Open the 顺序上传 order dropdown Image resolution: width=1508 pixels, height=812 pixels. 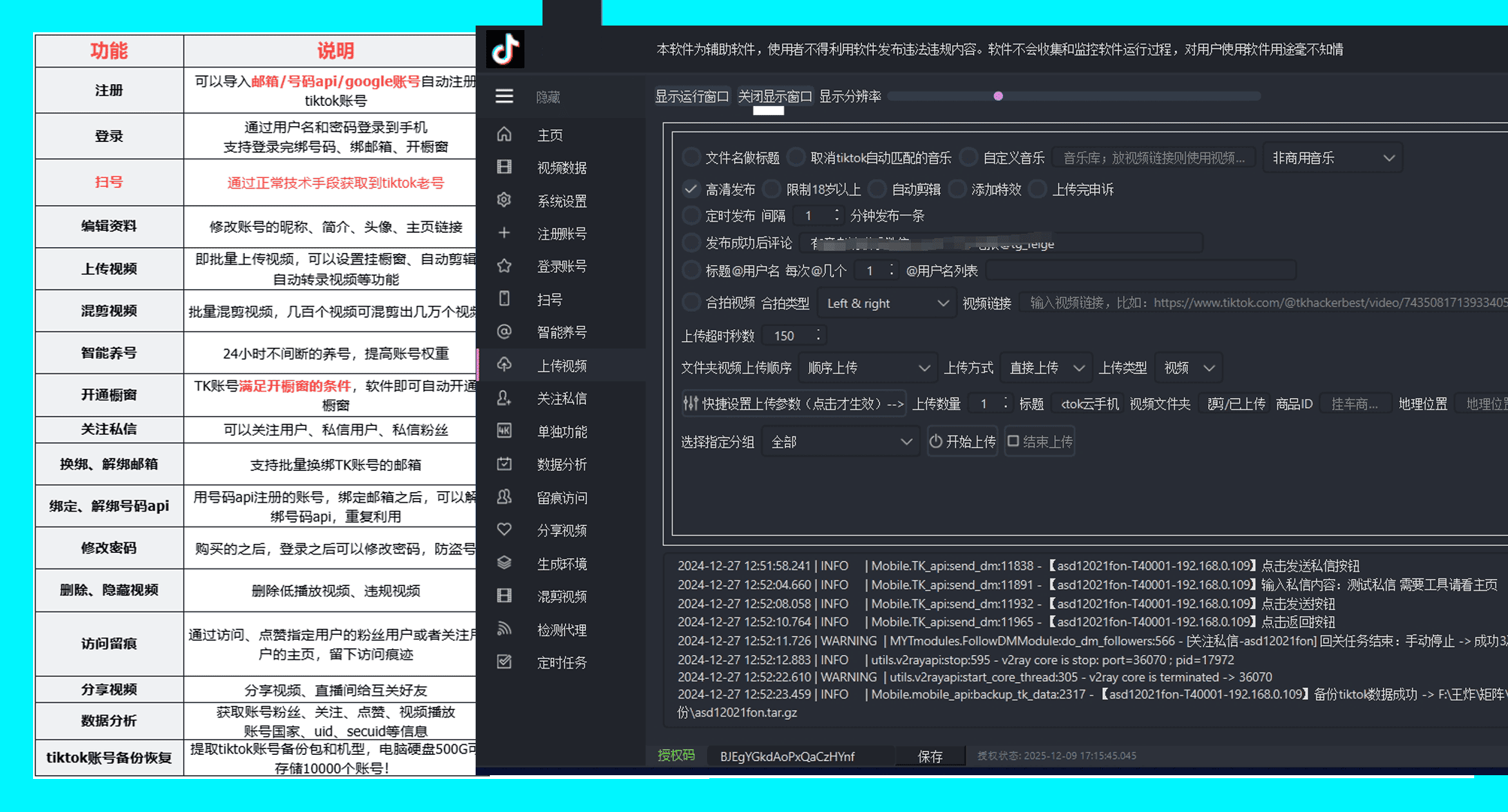click(868, 368)
